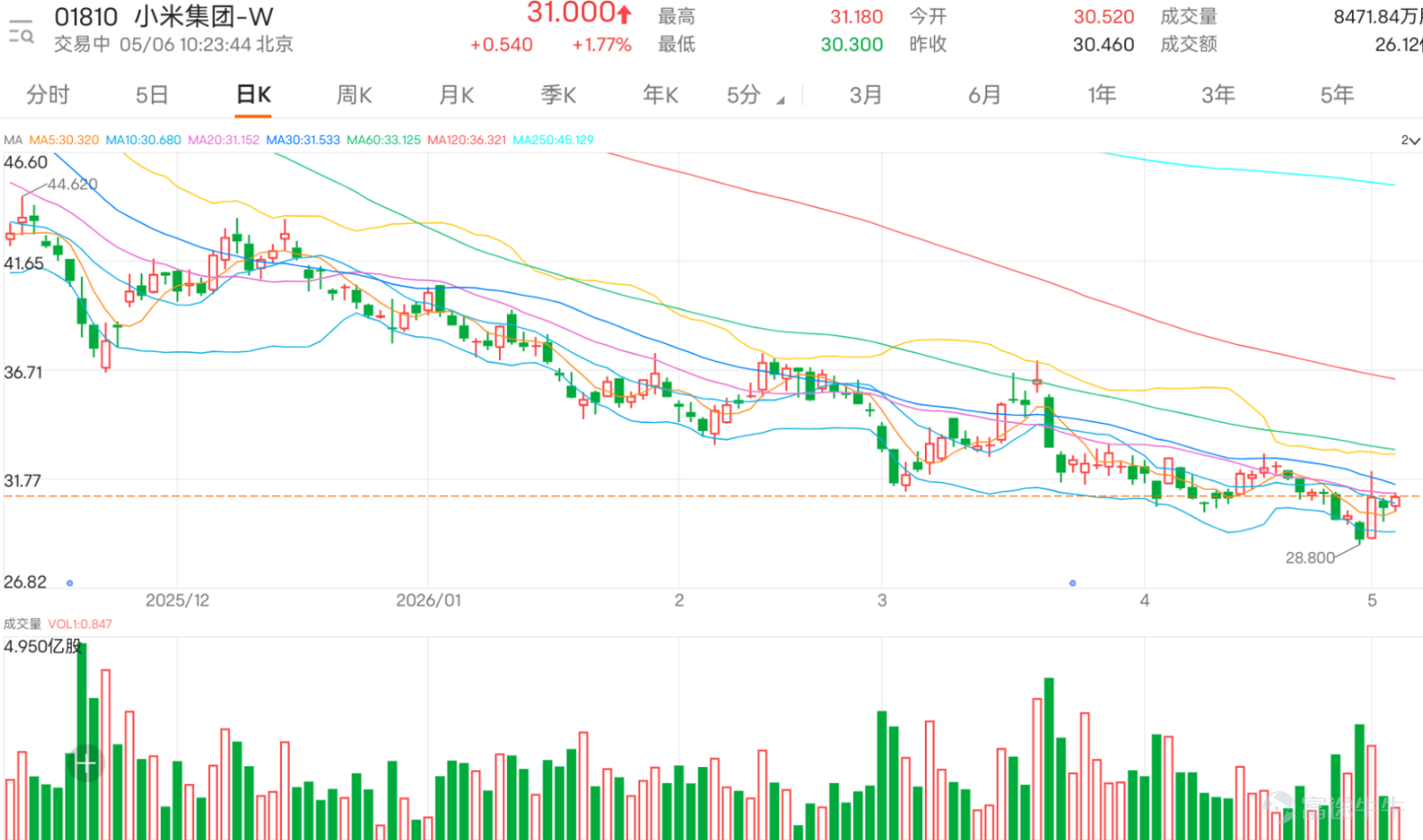Click the price change +0.540
This screenshot has width=1423, height=840.
pyautogui.click(x=502, y=44)
